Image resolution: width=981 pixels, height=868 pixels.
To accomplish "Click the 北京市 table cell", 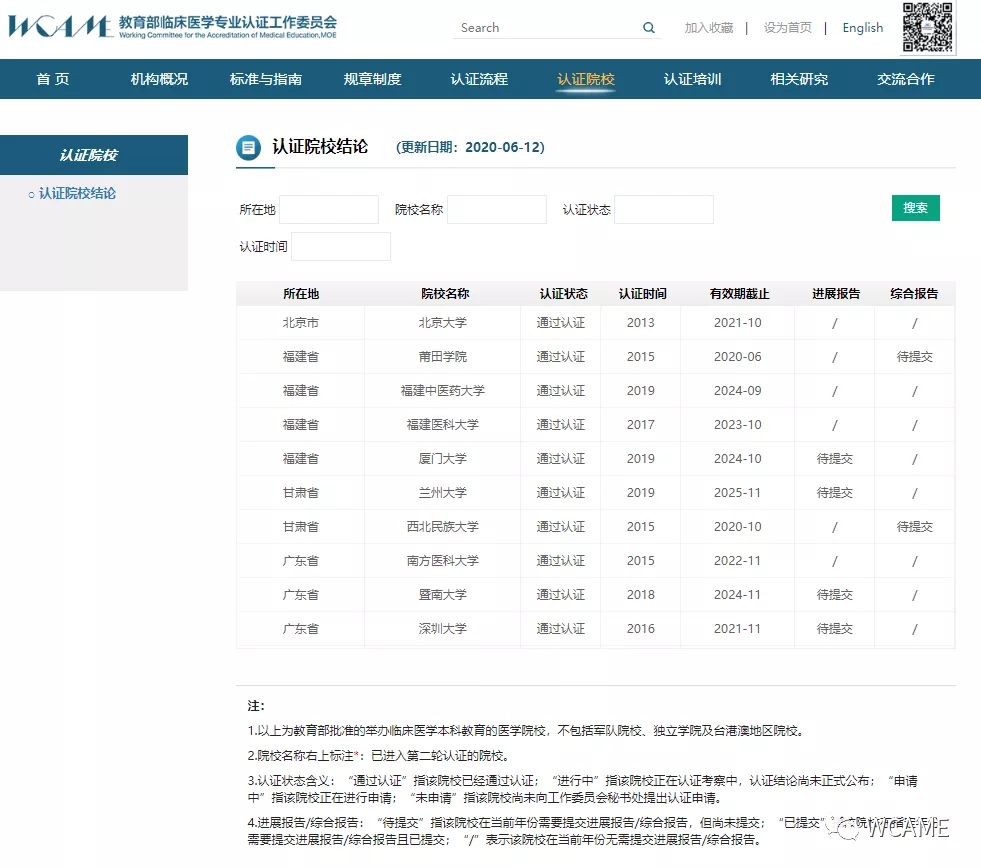I will 300,323.
